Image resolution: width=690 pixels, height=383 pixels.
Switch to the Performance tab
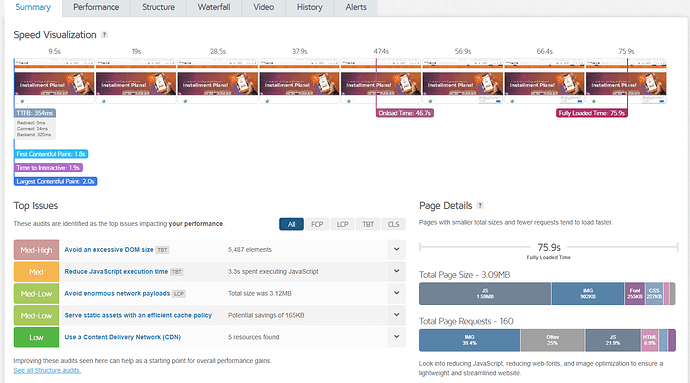96,7
